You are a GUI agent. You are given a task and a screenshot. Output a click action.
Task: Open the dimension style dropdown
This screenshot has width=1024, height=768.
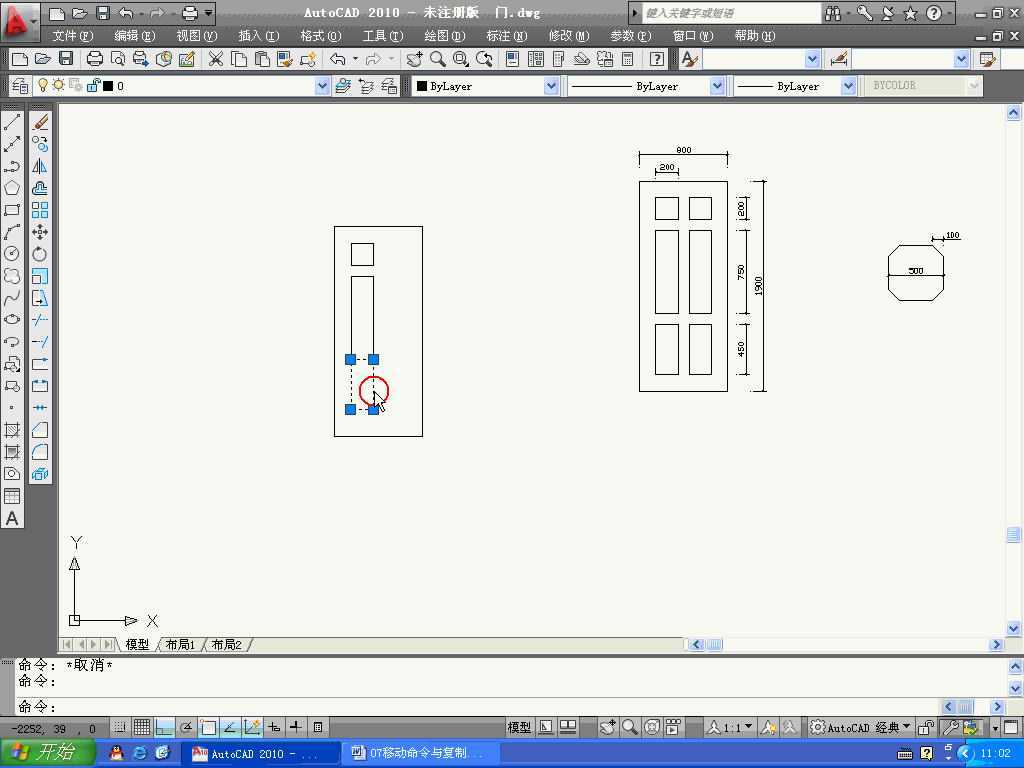click(961, 59)
